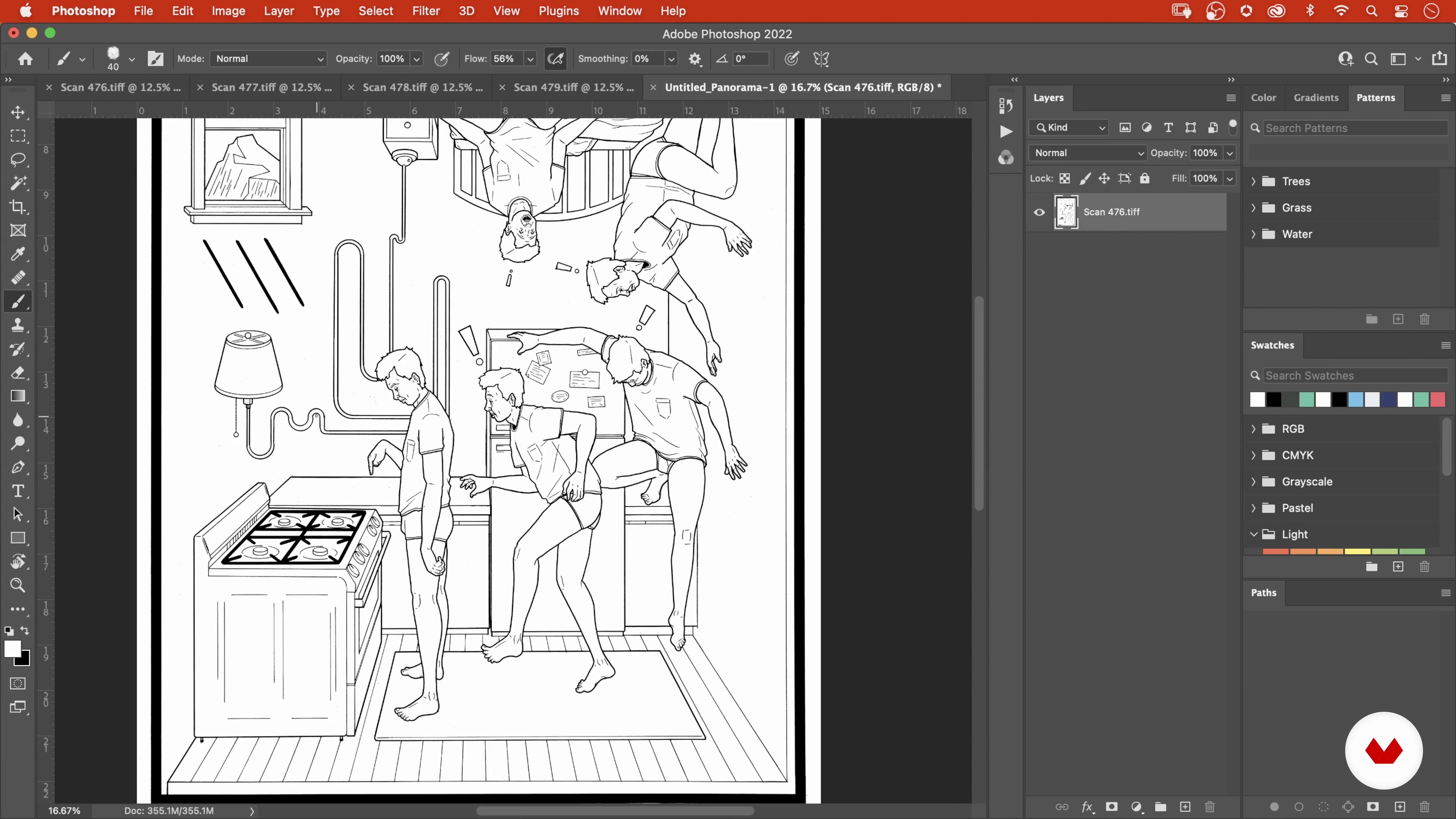Open the Window menu

coord(620,11)
